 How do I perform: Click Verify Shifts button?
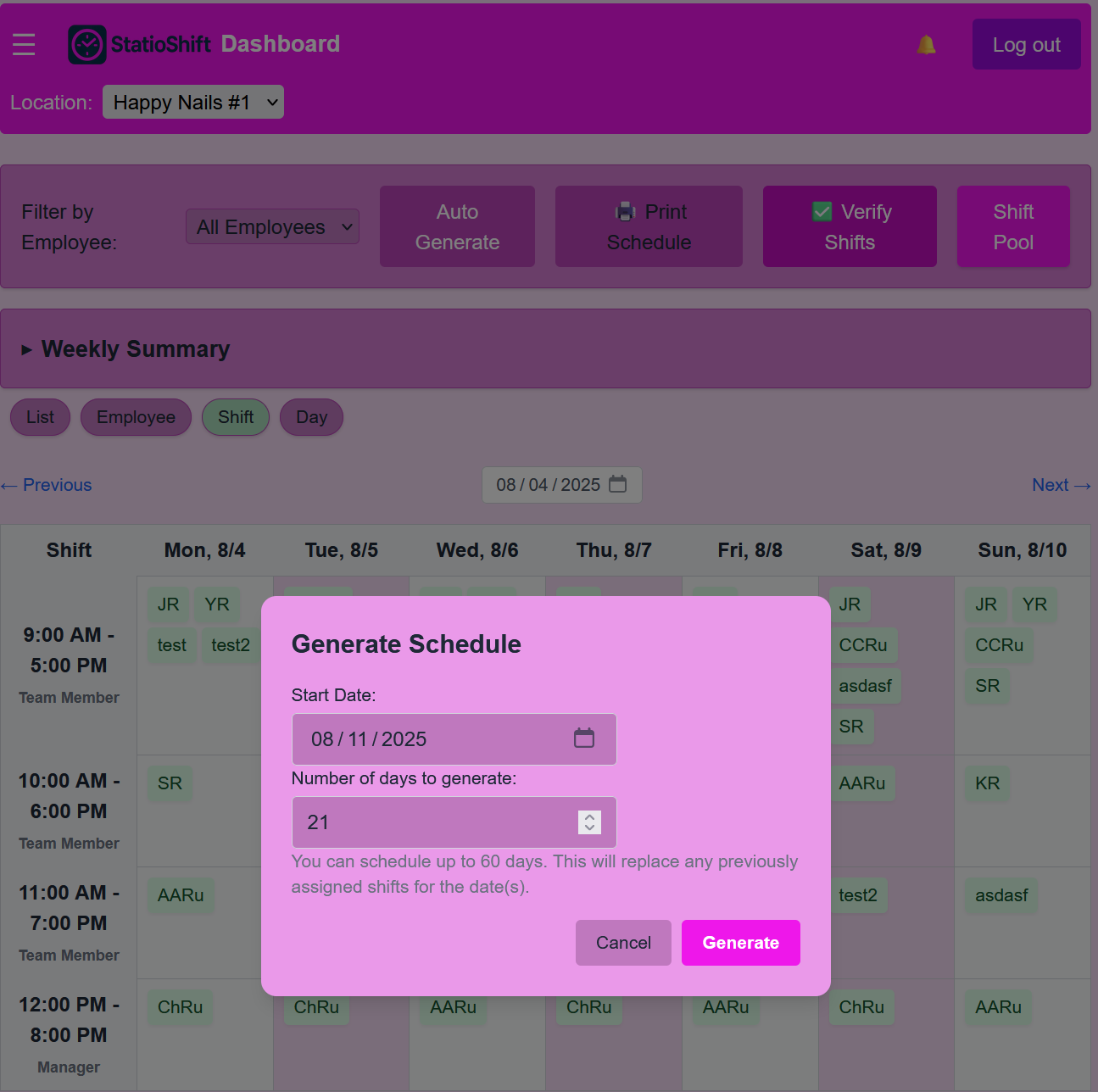[850, 226]
